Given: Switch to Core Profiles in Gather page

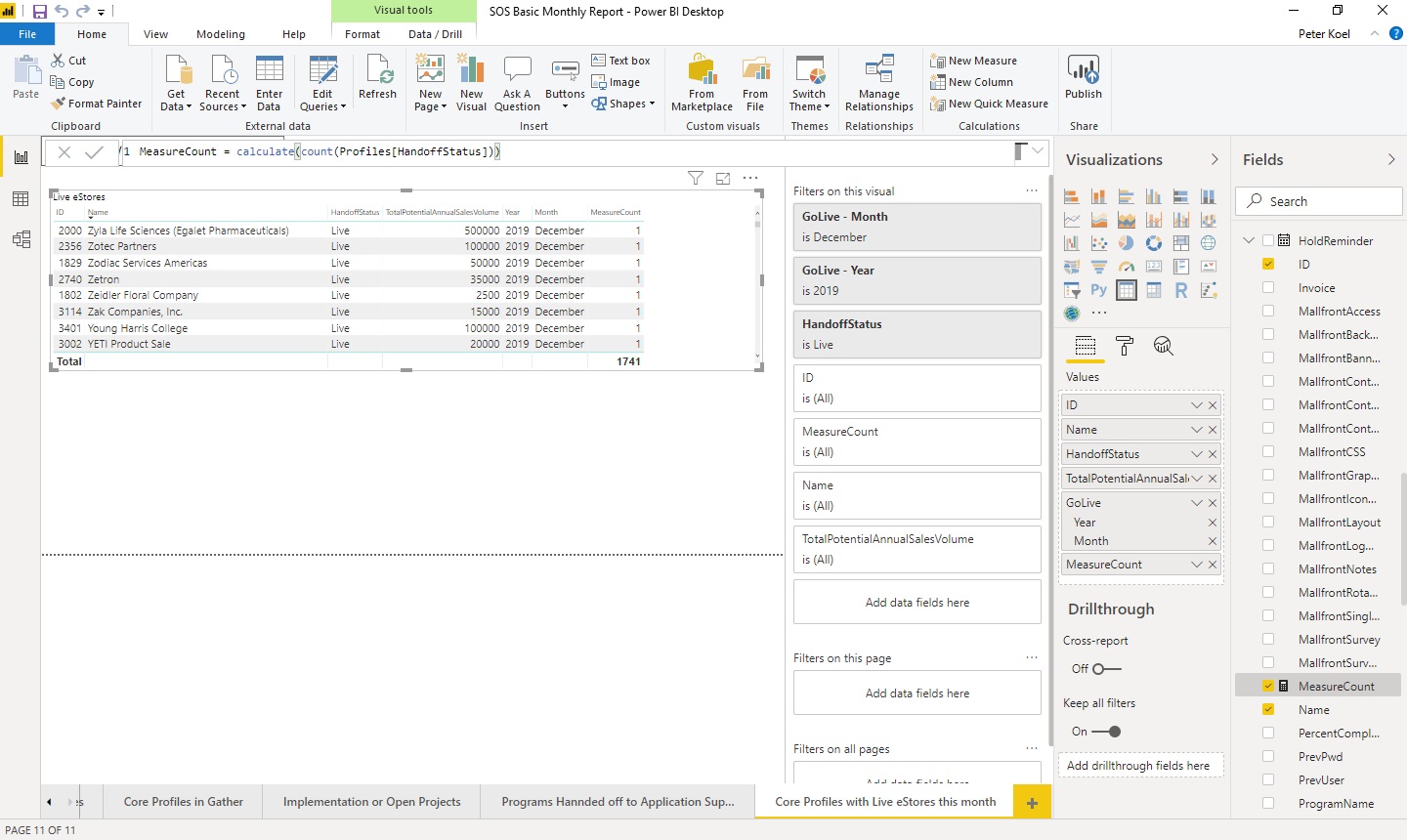Looking at the screenshot, I should pyautogui.click(x=184, y=802).
